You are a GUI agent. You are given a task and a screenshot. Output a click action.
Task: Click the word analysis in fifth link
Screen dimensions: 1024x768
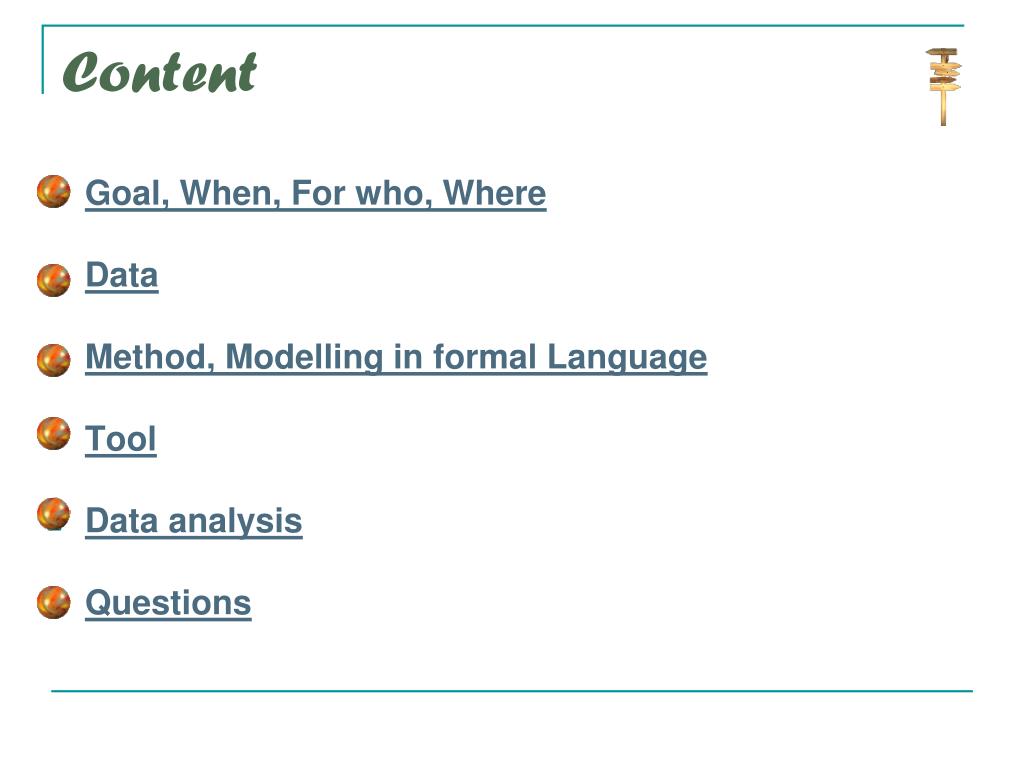click(235, 522)
